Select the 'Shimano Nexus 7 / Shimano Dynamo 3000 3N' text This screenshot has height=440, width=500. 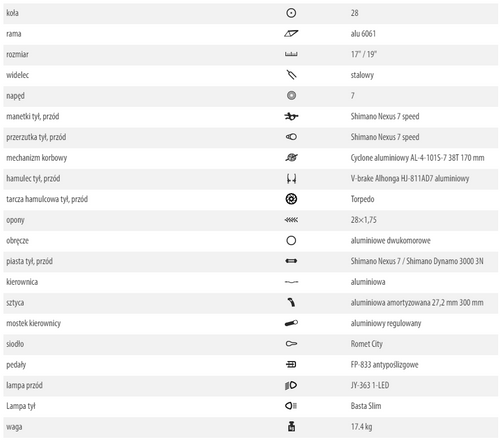(417, 261)
